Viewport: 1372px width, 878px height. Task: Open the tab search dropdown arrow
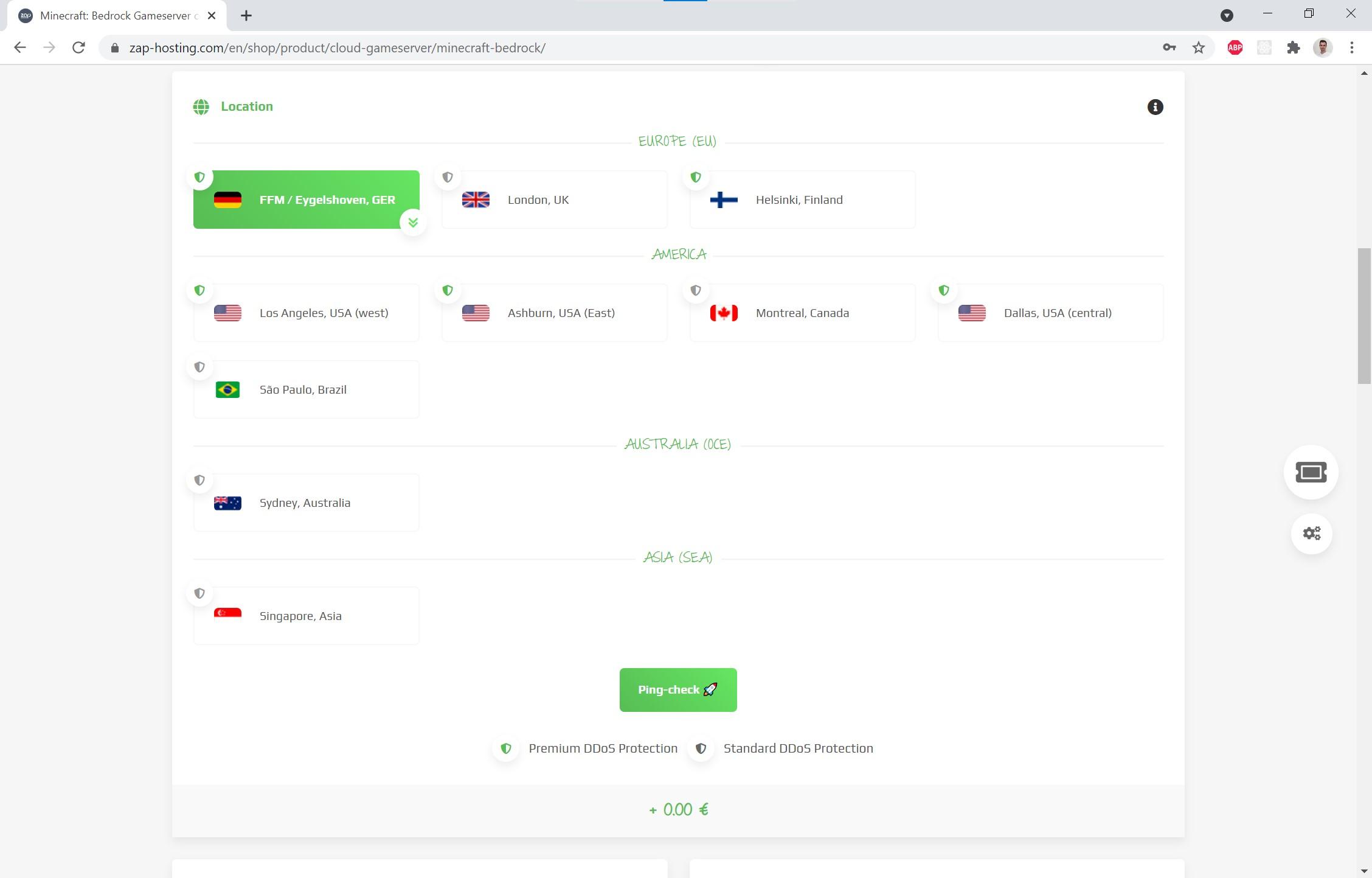[x=1227, y=15]
